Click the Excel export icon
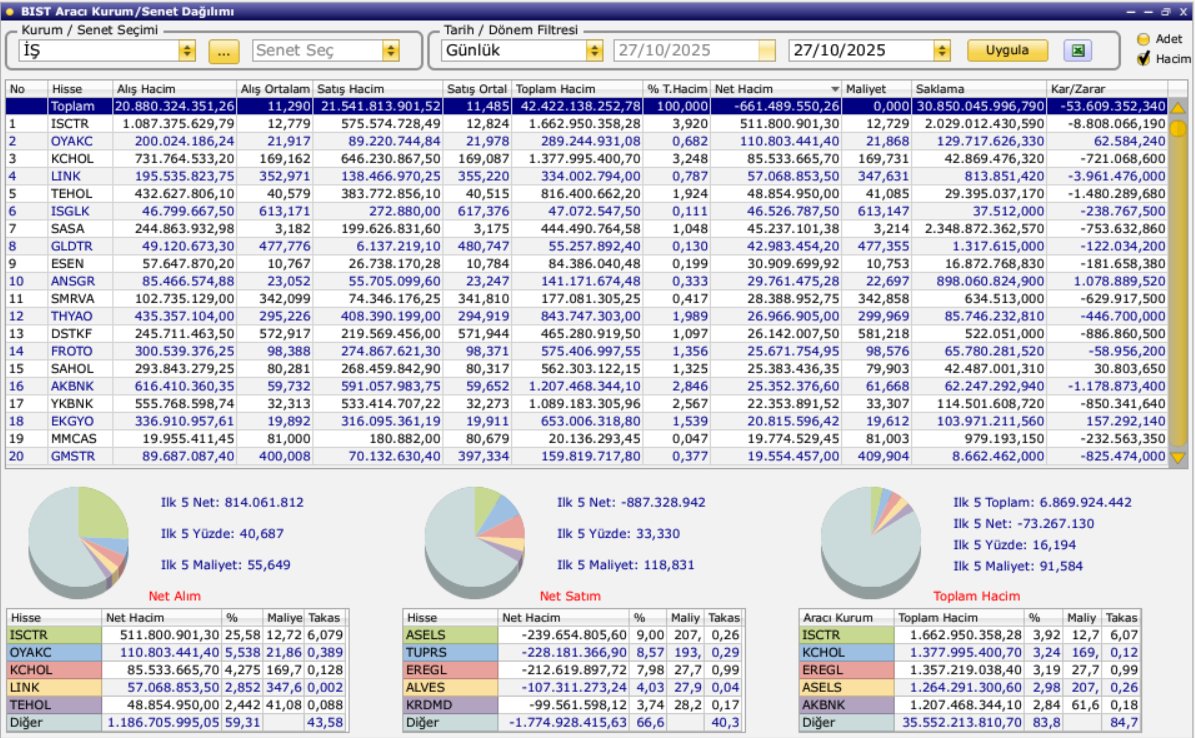Image resolution: width=1195 pixels, height=738 pixels. coord(1078,50)
